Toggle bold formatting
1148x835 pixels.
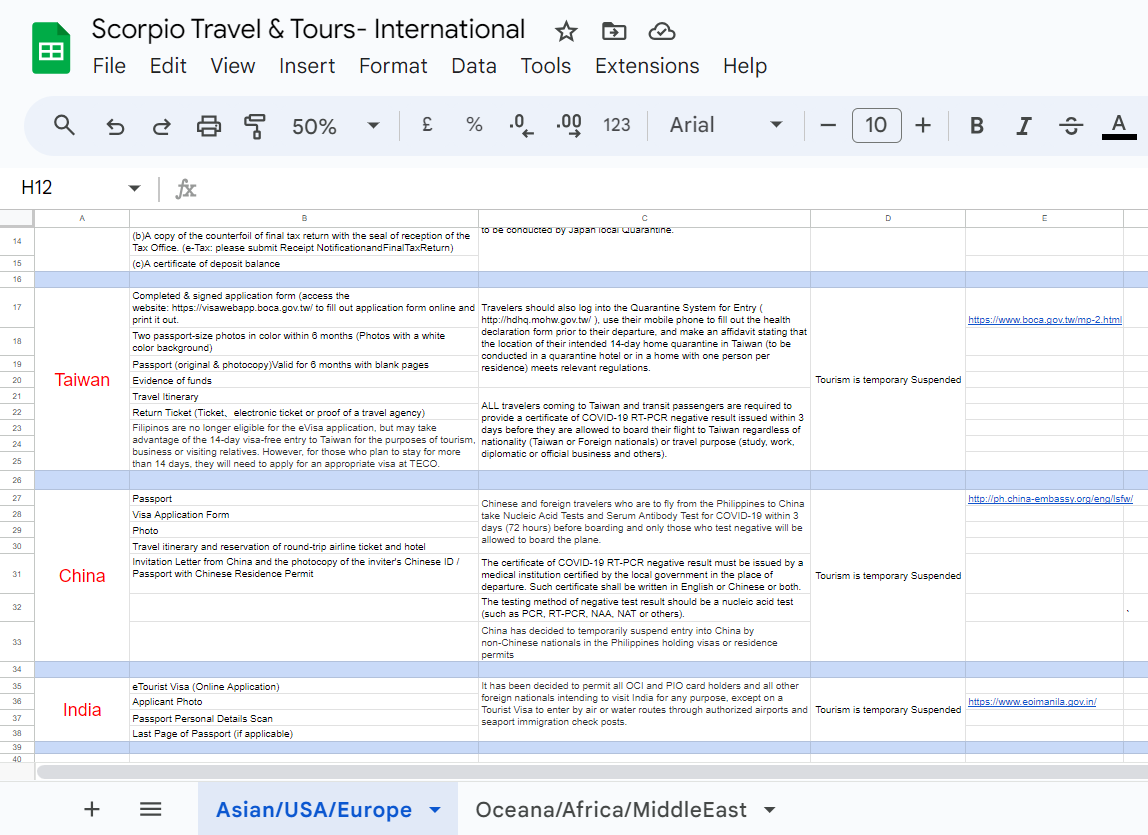[x=977, y=126]
